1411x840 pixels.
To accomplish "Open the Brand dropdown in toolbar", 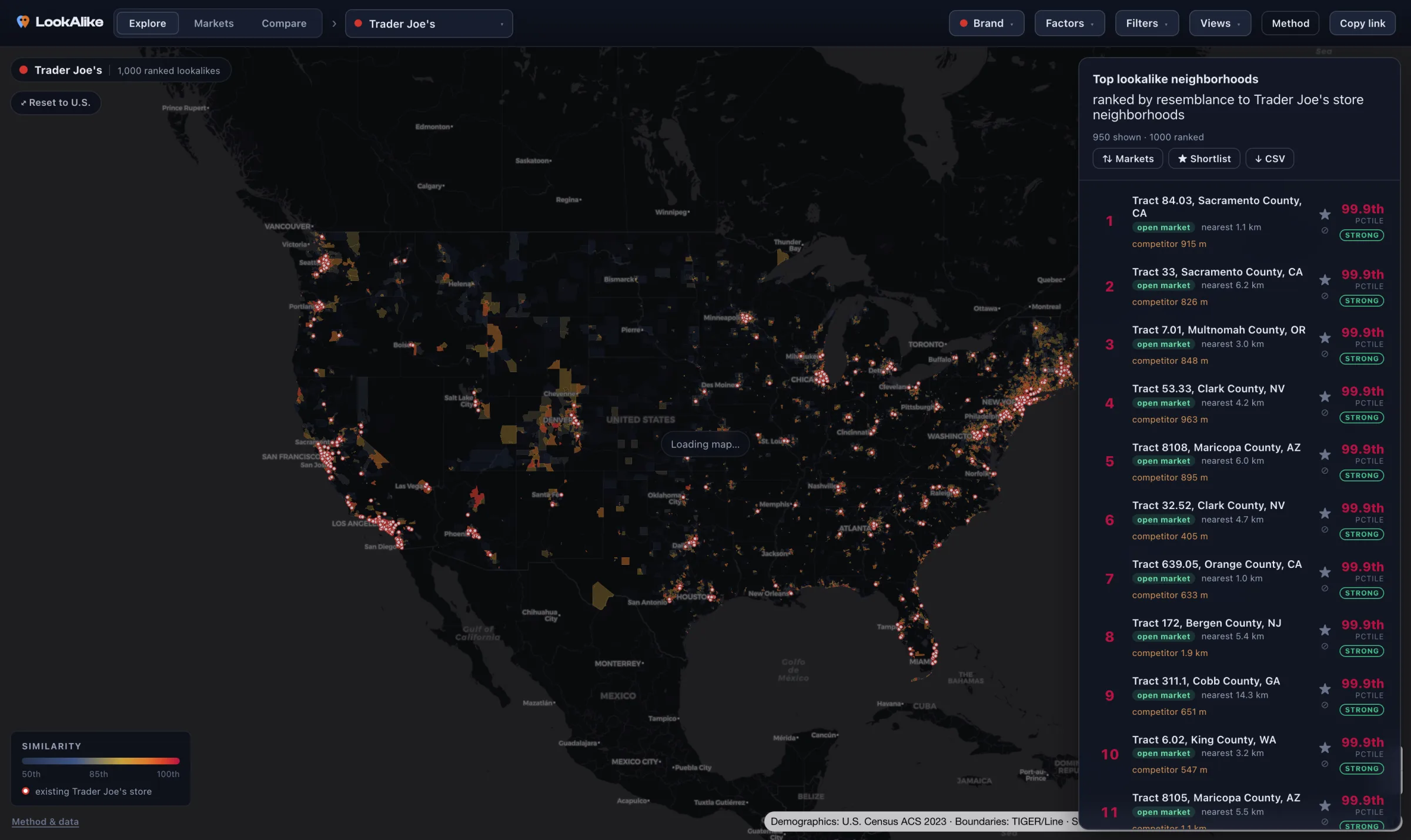I will pos(986,24).
